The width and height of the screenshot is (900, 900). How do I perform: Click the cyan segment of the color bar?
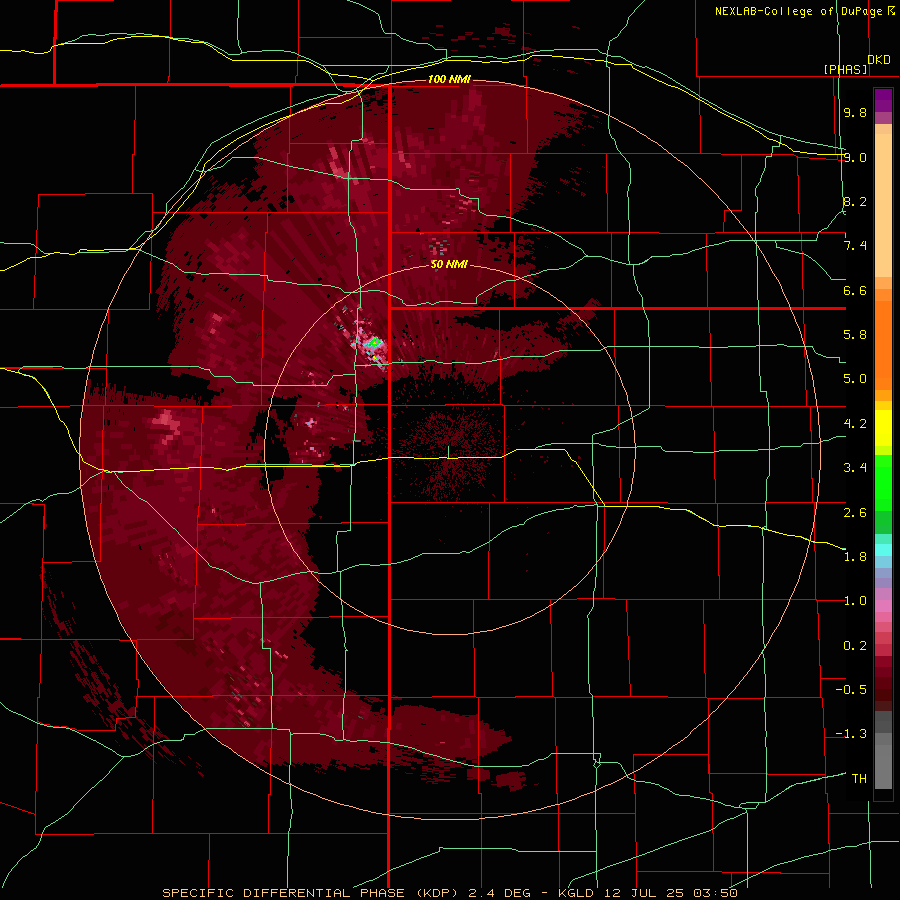coord(883,550)
